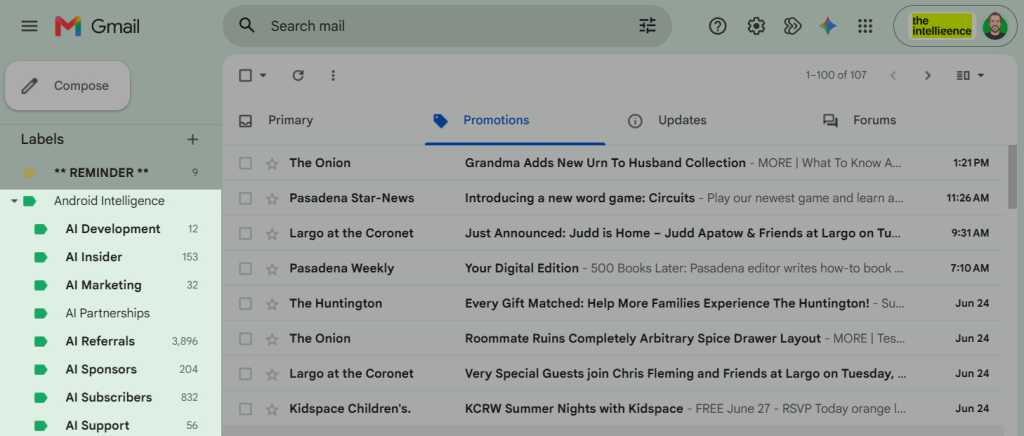Open the Android Intelligence label

coord(110,201)
